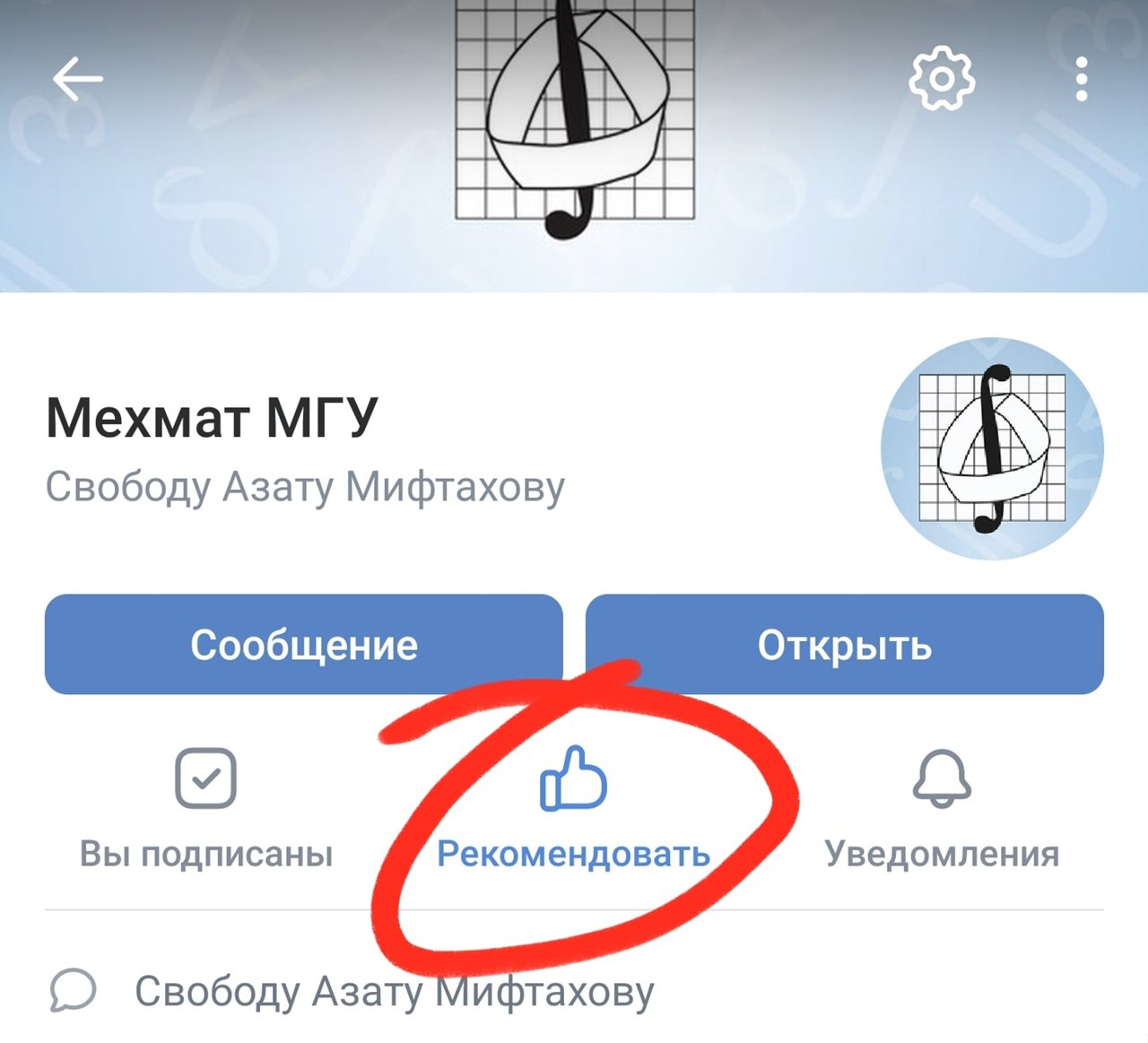Screen dimensions: 1148x1043
Task: Tap the Открыть button
Action: click(x=845, y=644)
